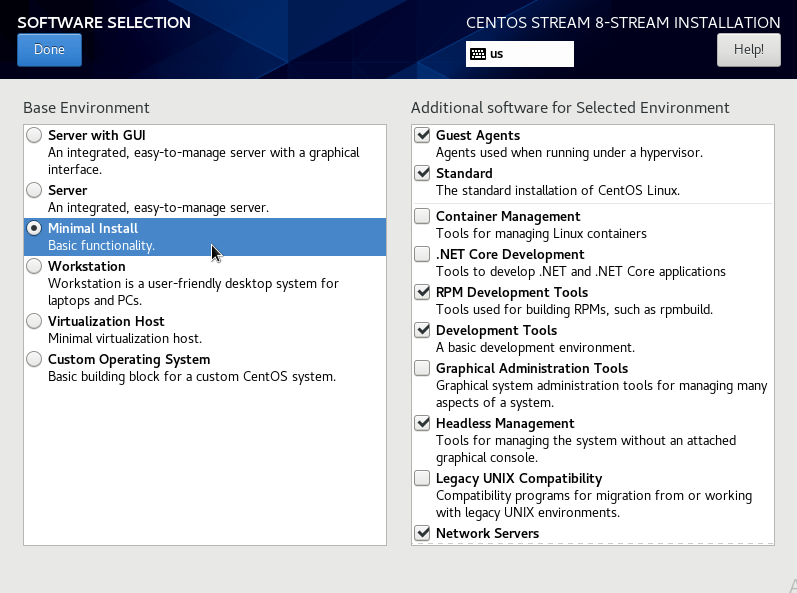Click the keyboard layout icon
The width and height of the screenshot is (797, 593).
point(478,54)
